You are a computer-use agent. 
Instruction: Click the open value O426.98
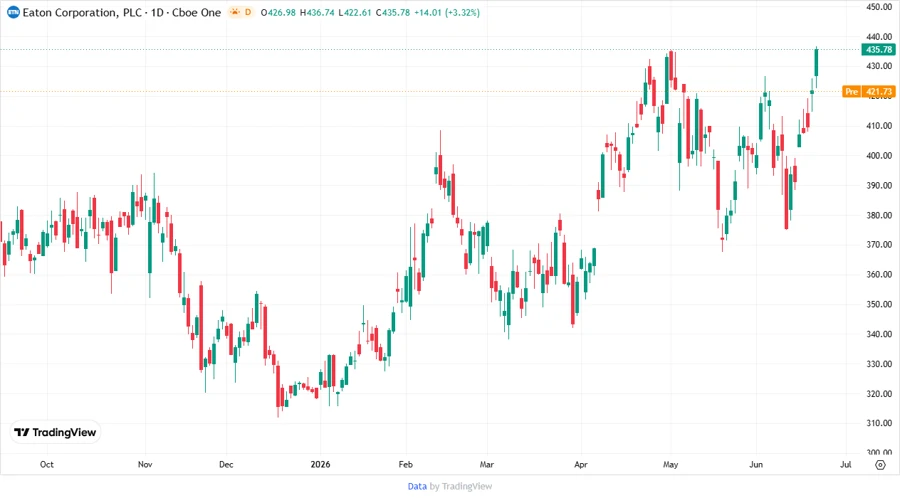tap(278, 13)
